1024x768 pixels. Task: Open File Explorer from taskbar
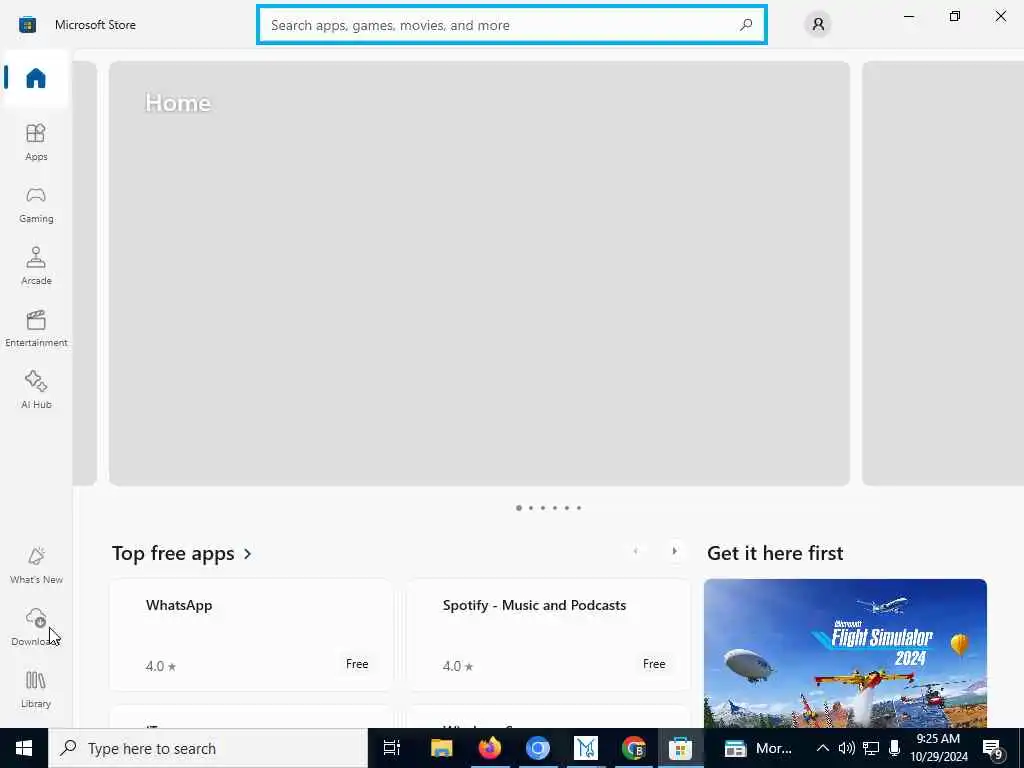(441, 748)
